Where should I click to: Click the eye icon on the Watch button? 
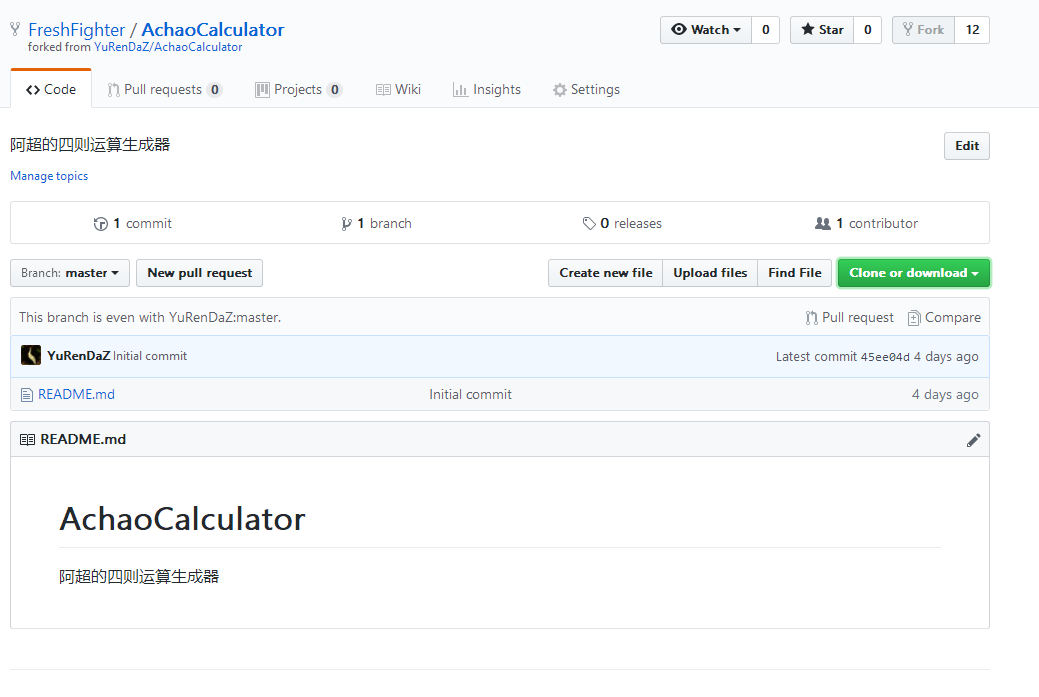[x=679, y=29]
